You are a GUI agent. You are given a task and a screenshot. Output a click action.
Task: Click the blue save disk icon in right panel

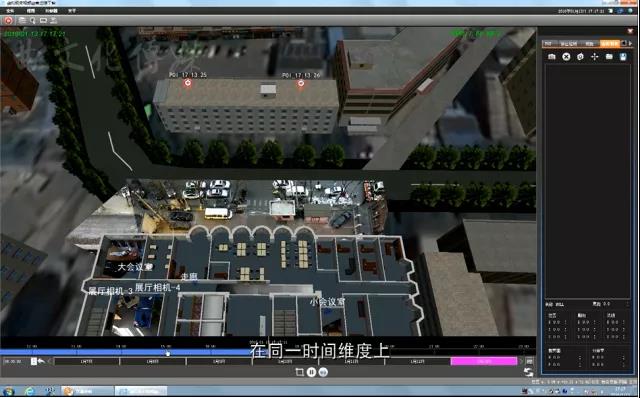tap(623, 57)
